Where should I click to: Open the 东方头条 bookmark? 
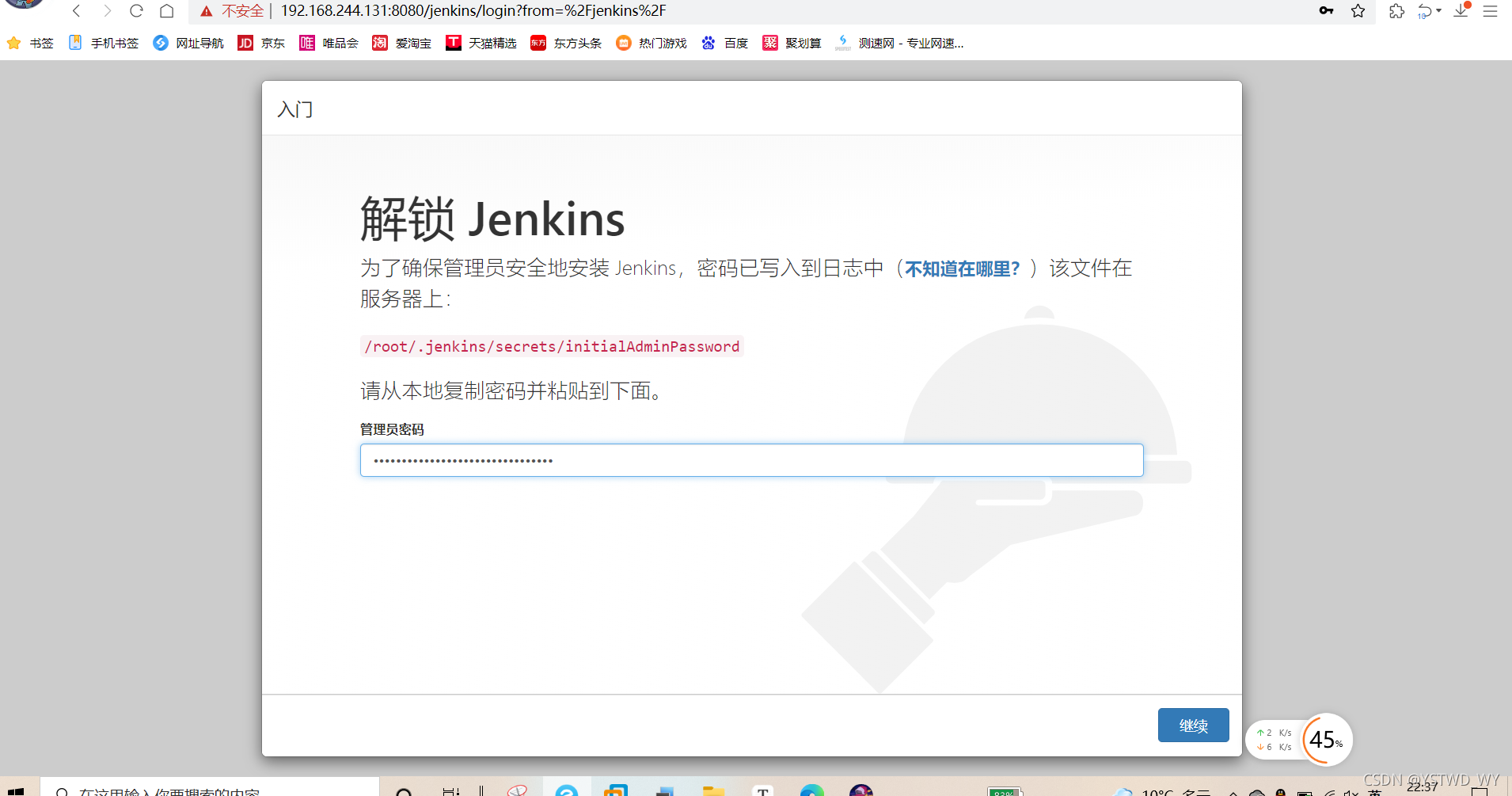coord(566,43)
